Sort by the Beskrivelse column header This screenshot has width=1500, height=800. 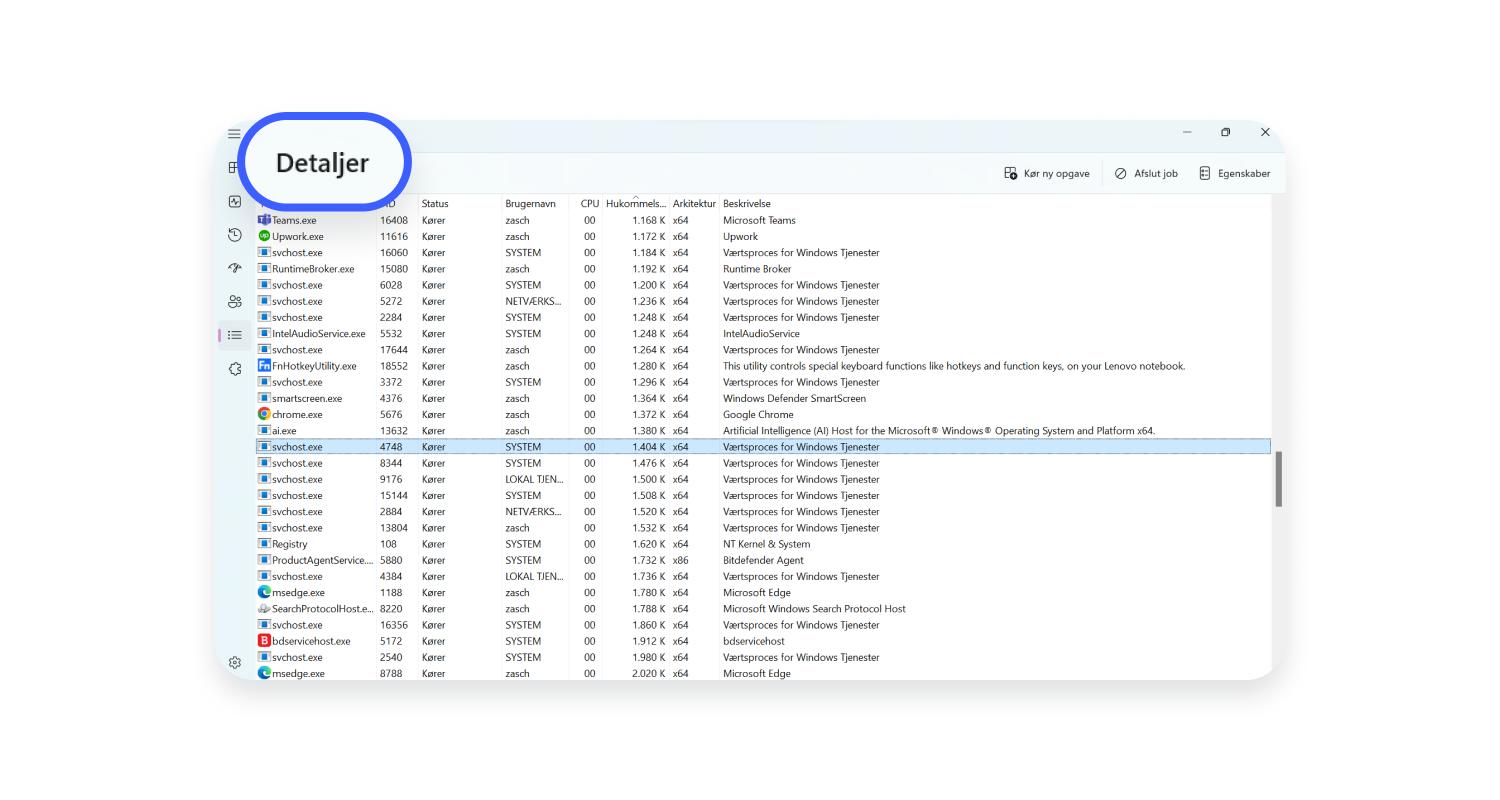747,204
